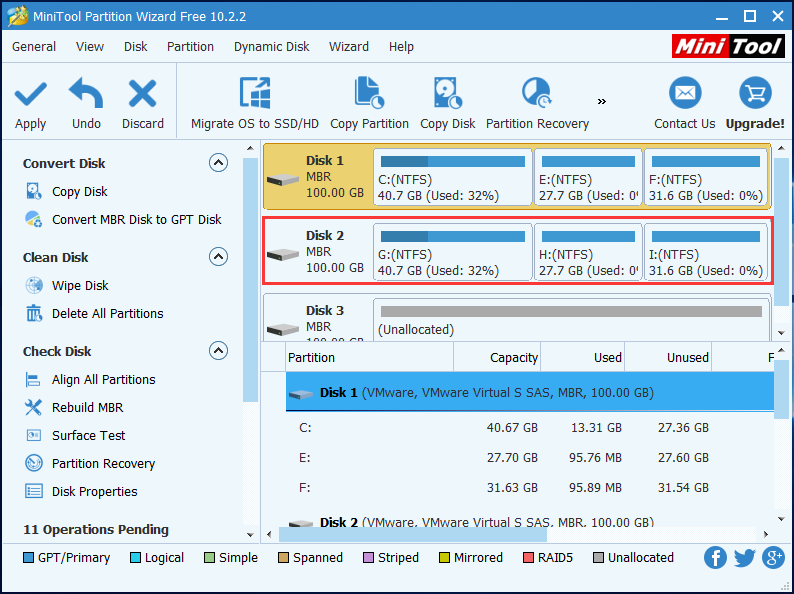The width and height of the screenshot is (794, 594).
Task: Collapse the Convert Disk section
Action: coord(218,163)
